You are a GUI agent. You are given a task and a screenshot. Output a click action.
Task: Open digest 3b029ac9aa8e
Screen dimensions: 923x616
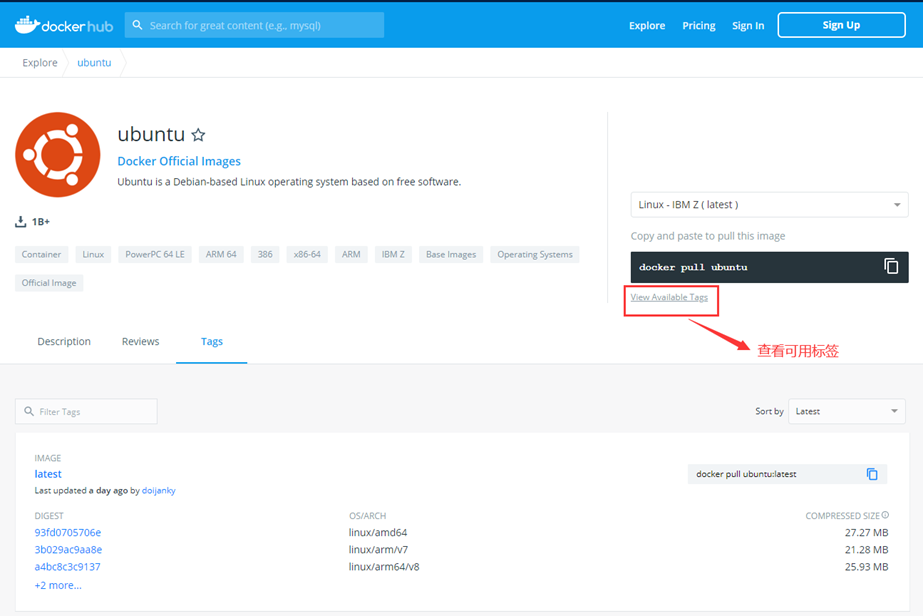tap(68, 549)
